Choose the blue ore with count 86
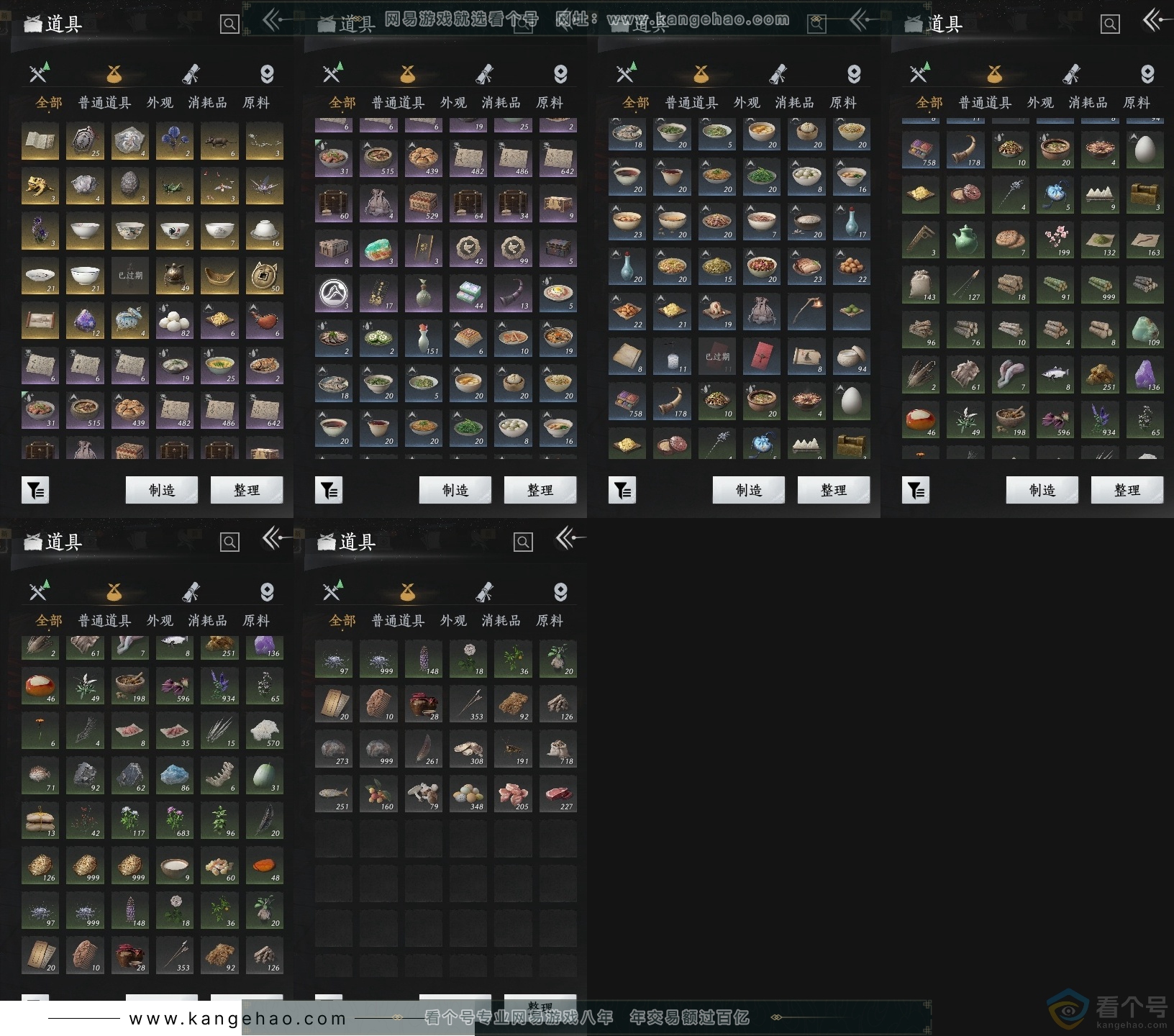 175,776
